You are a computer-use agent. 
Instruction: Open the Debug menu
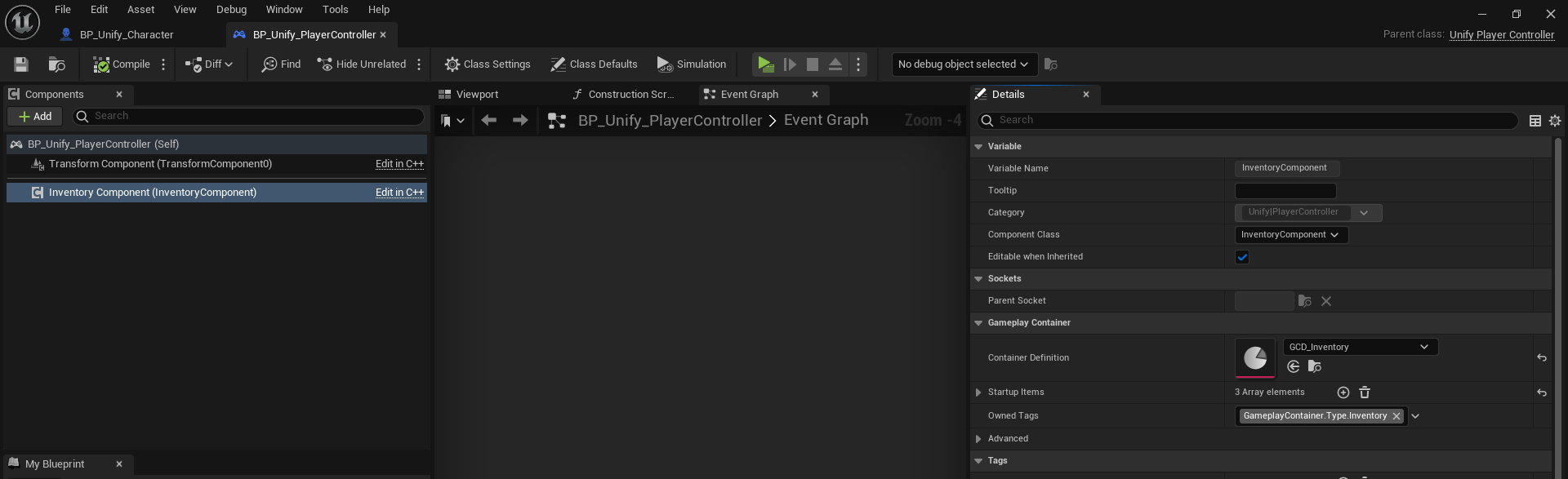click(x=231, y=10)
